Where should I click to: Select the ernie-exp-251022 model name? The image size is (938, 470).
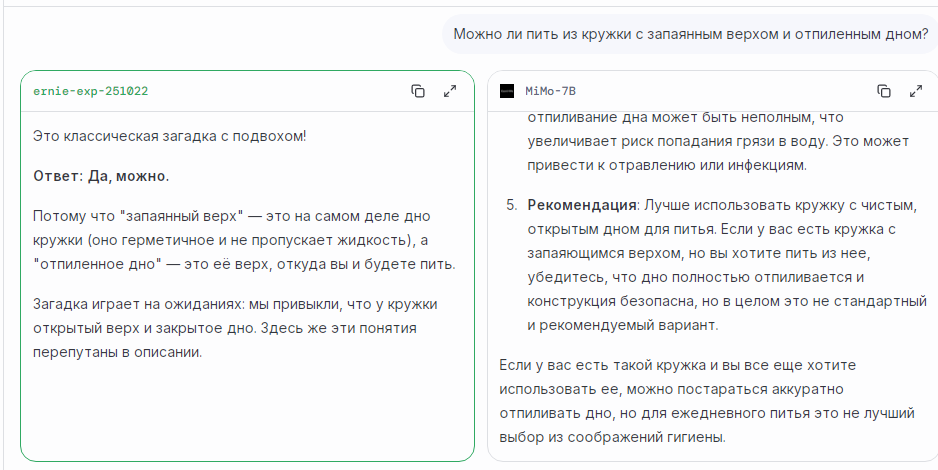coord(91,91)
